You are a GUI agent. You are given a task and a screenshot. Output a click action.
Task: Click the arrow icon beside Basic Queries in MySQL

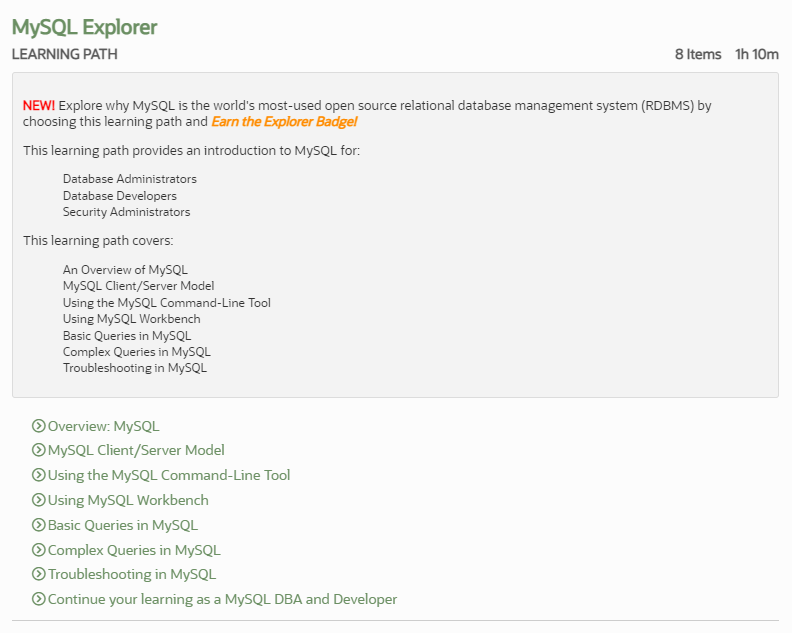click(38, 525)
